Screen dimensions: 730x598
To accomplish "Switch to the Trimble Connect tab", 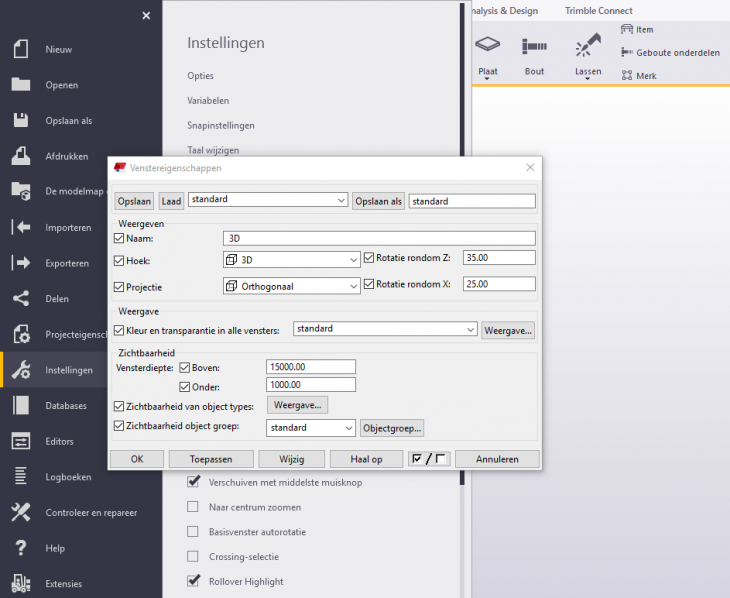I will pos(598,11).
